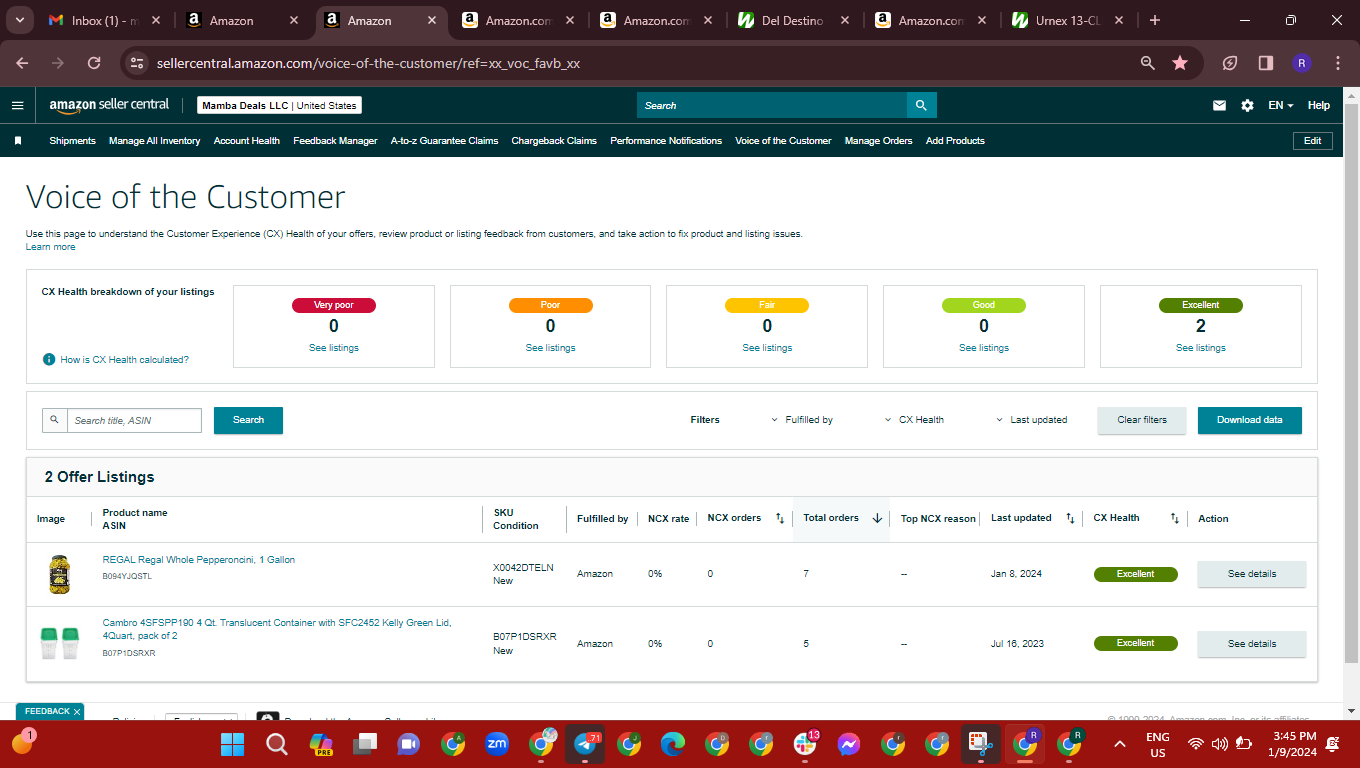Open Slack from the taskbar
This screenshot has height=768, width=1360.
coord(805,744)
